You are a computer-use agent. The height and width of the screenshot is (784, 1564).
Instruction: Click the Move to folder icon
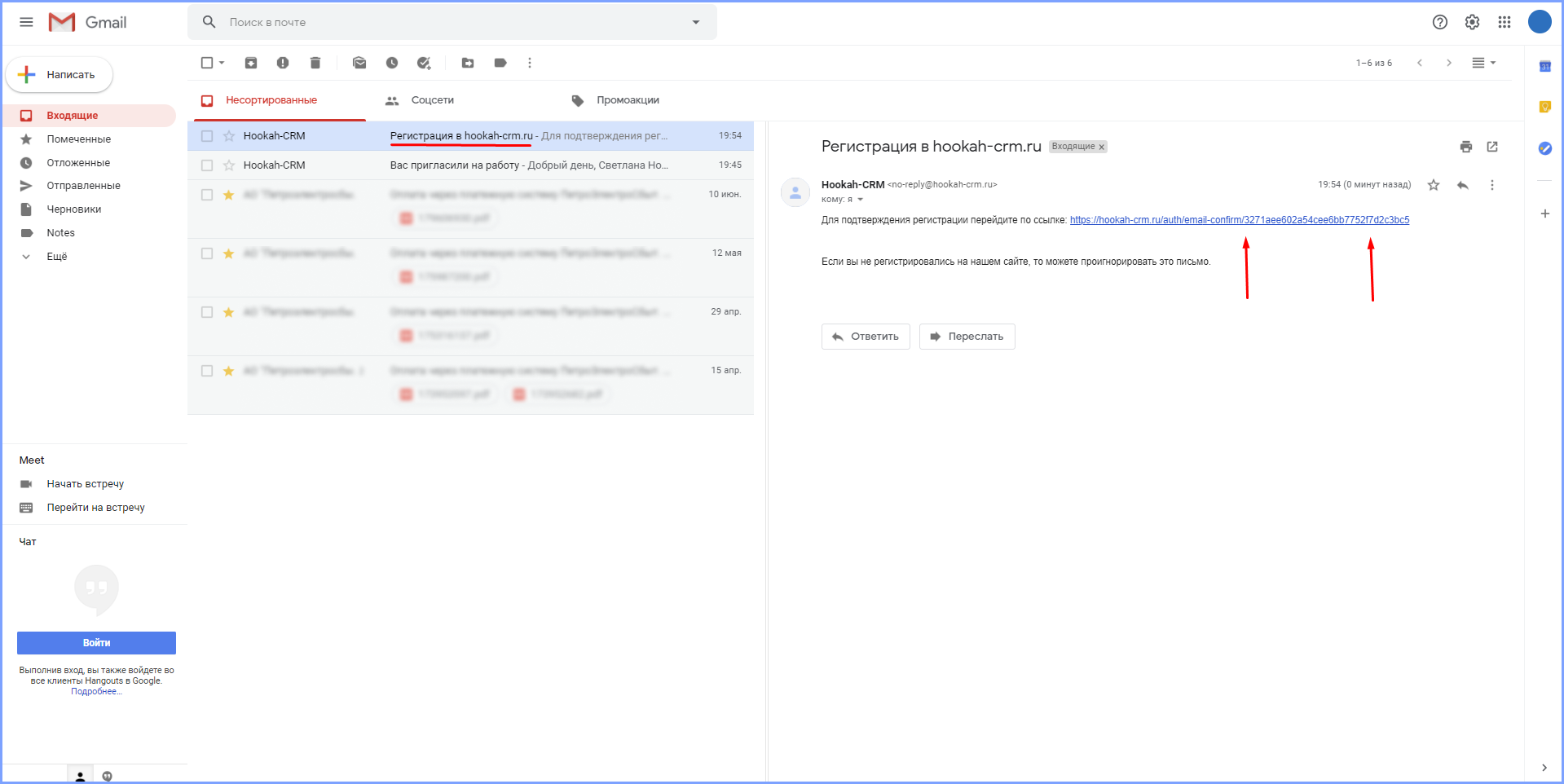tap(468, 63)
